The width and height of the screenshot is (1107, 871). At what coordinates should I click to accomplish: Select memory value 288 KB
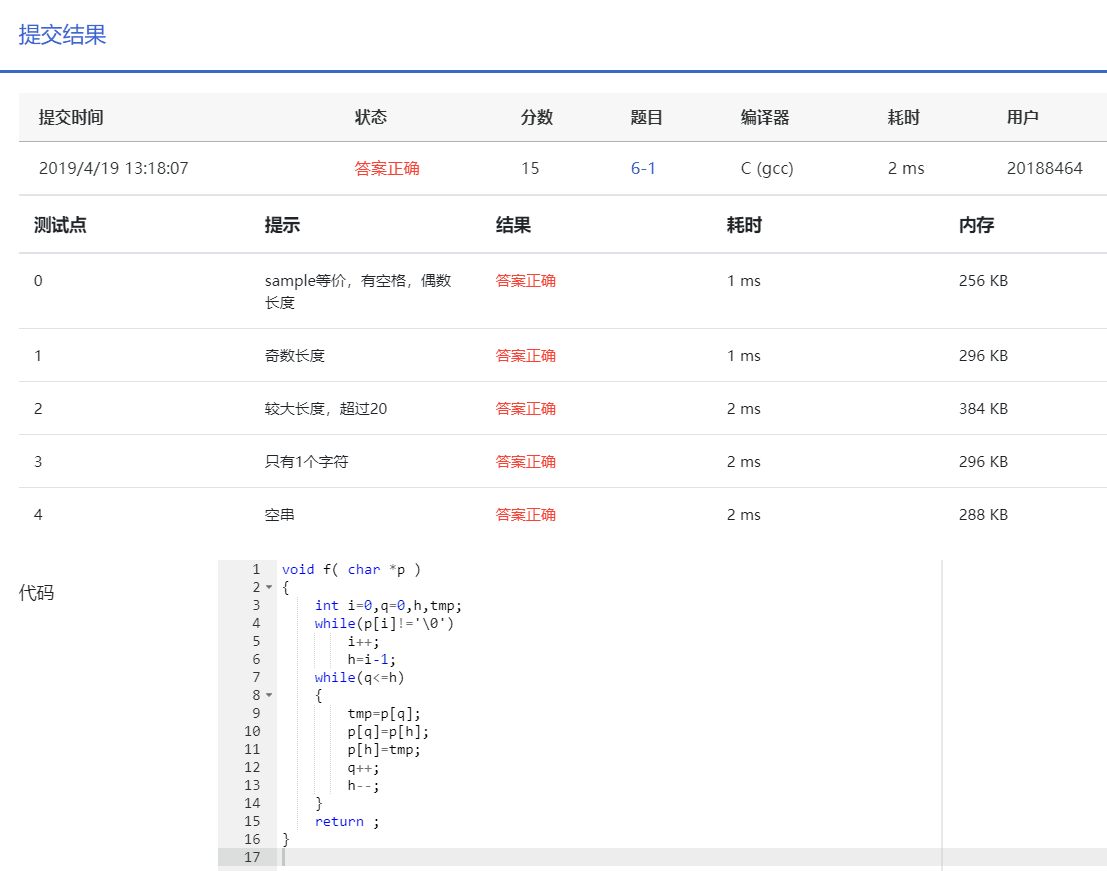click(x=983, y=515)
